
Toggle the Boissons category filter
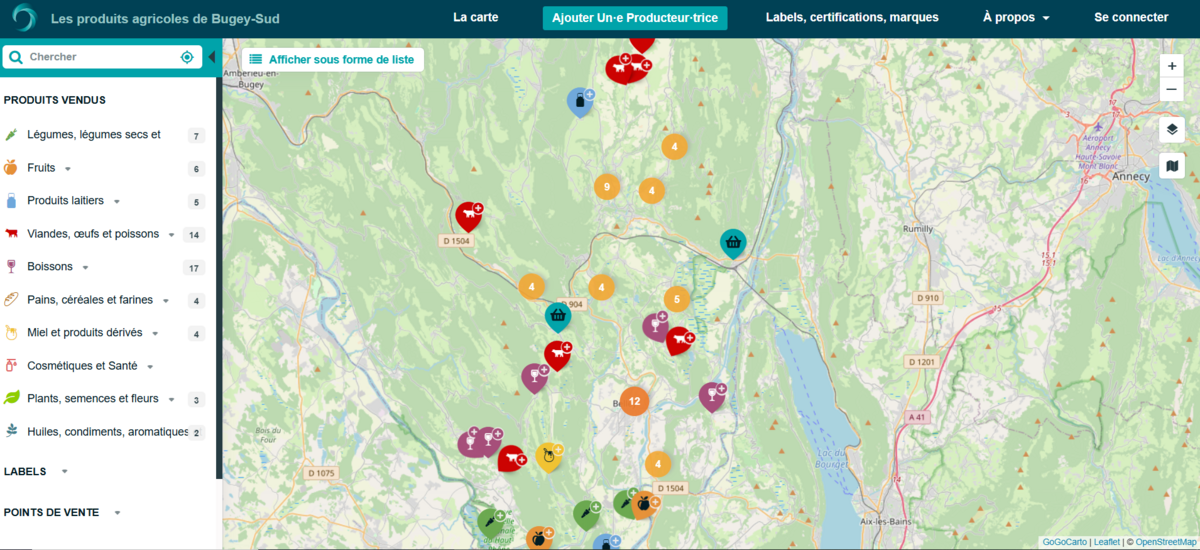[x=50, y=267]
